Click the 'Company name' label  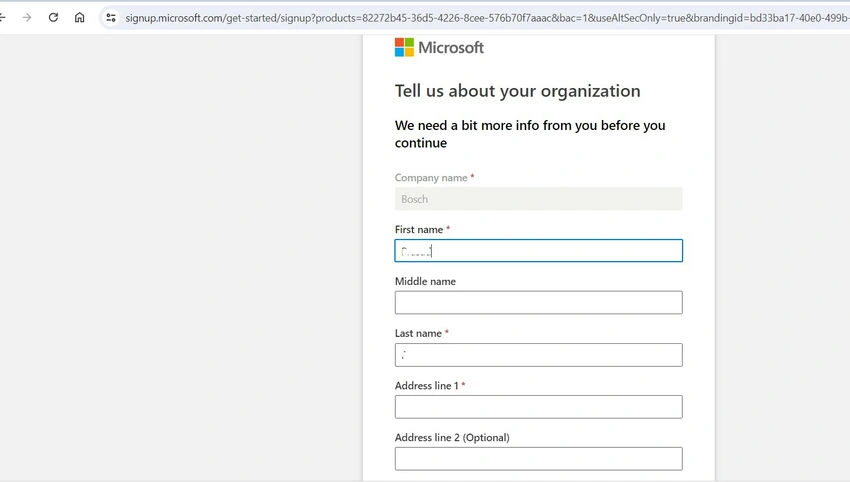pos(431,178)
